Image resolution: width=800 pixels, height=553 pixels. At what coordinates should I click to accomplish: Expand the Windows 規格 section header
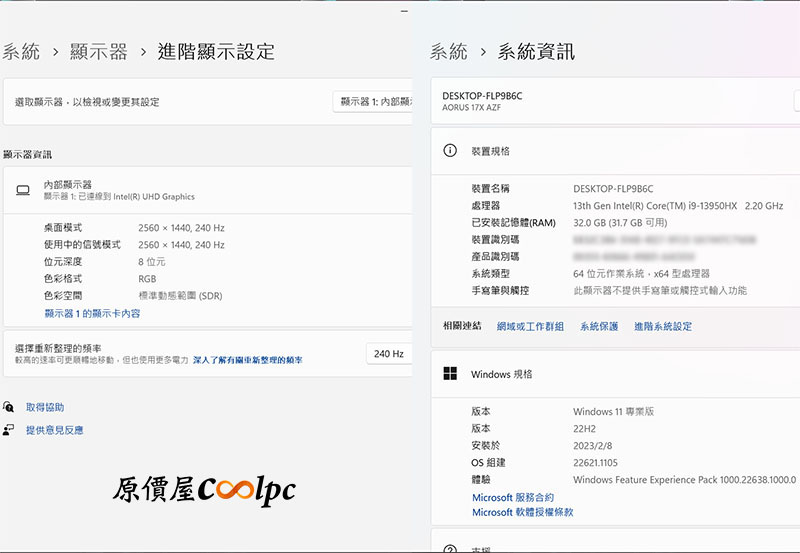tap(615, 374)
